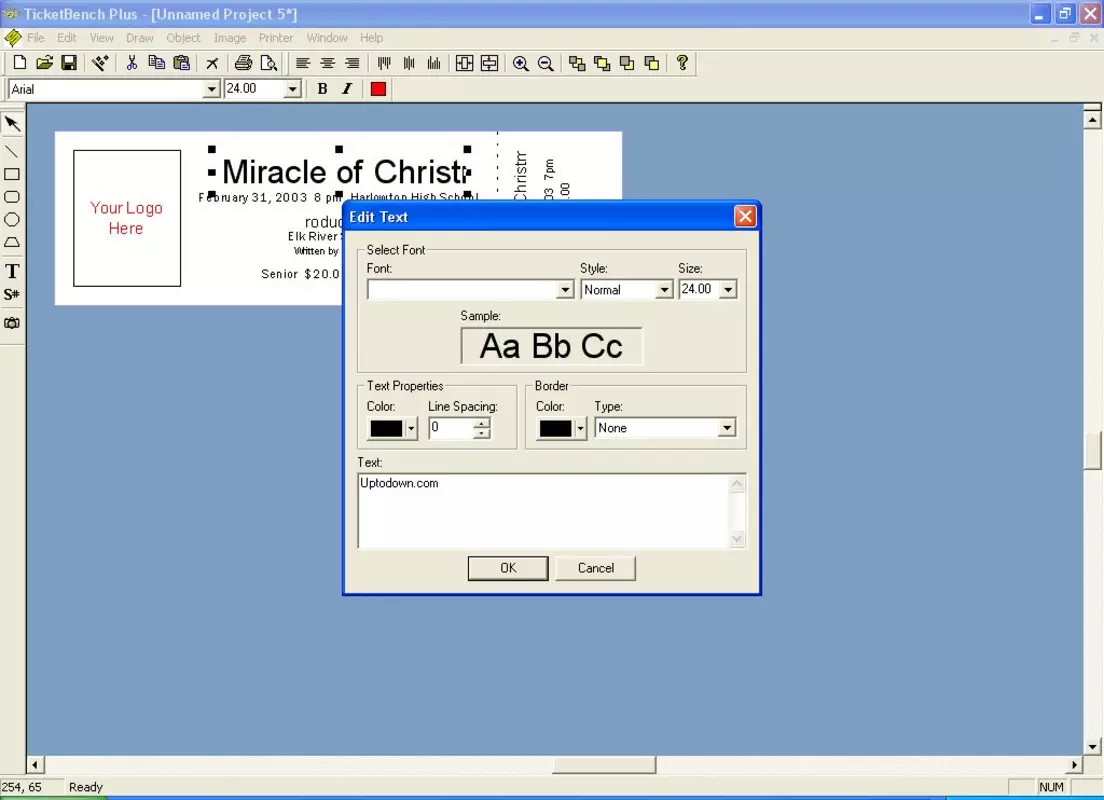Image resolution: width=1104 pixels, height=800 pixels.
Task: Open the Size dropdown in Edit Text
Action: point(728,289)
